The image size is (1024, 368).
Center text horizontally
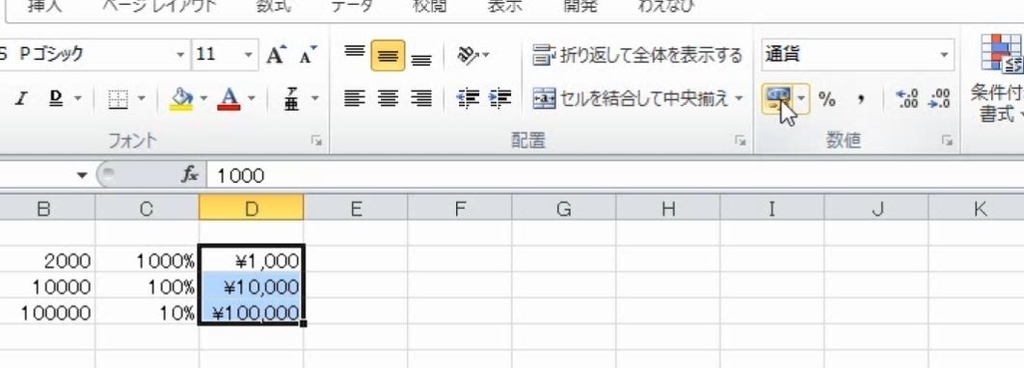[x=388, y=99]
